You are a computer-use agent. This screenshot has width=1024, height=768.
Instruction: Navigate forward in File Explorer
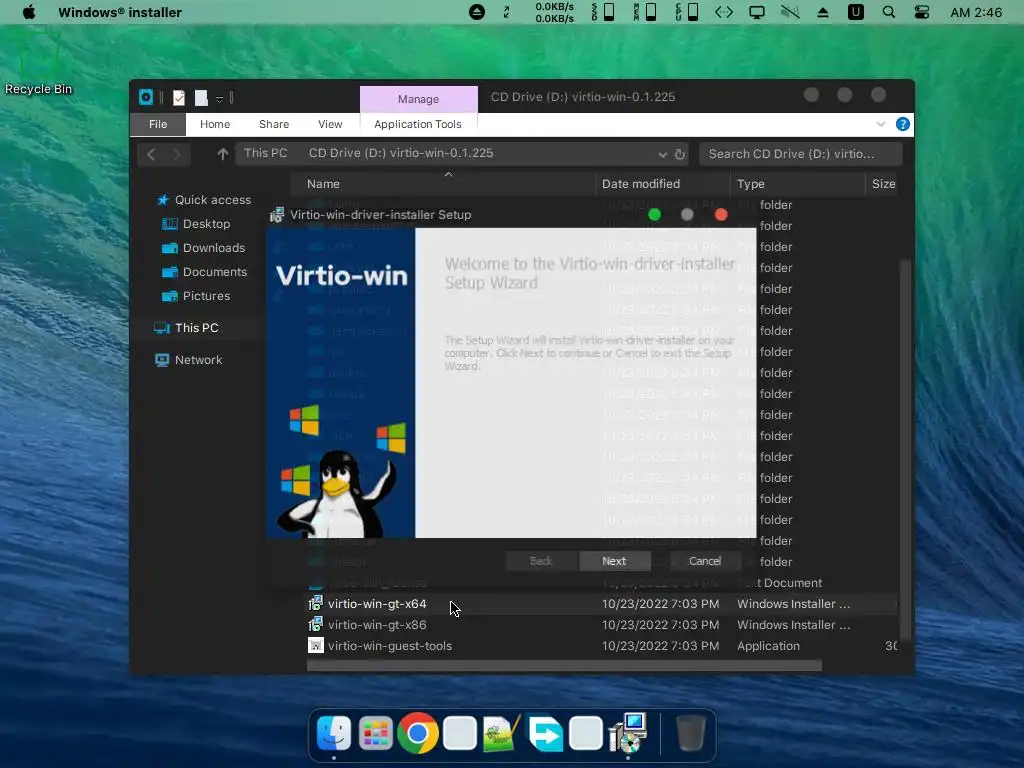176,154
